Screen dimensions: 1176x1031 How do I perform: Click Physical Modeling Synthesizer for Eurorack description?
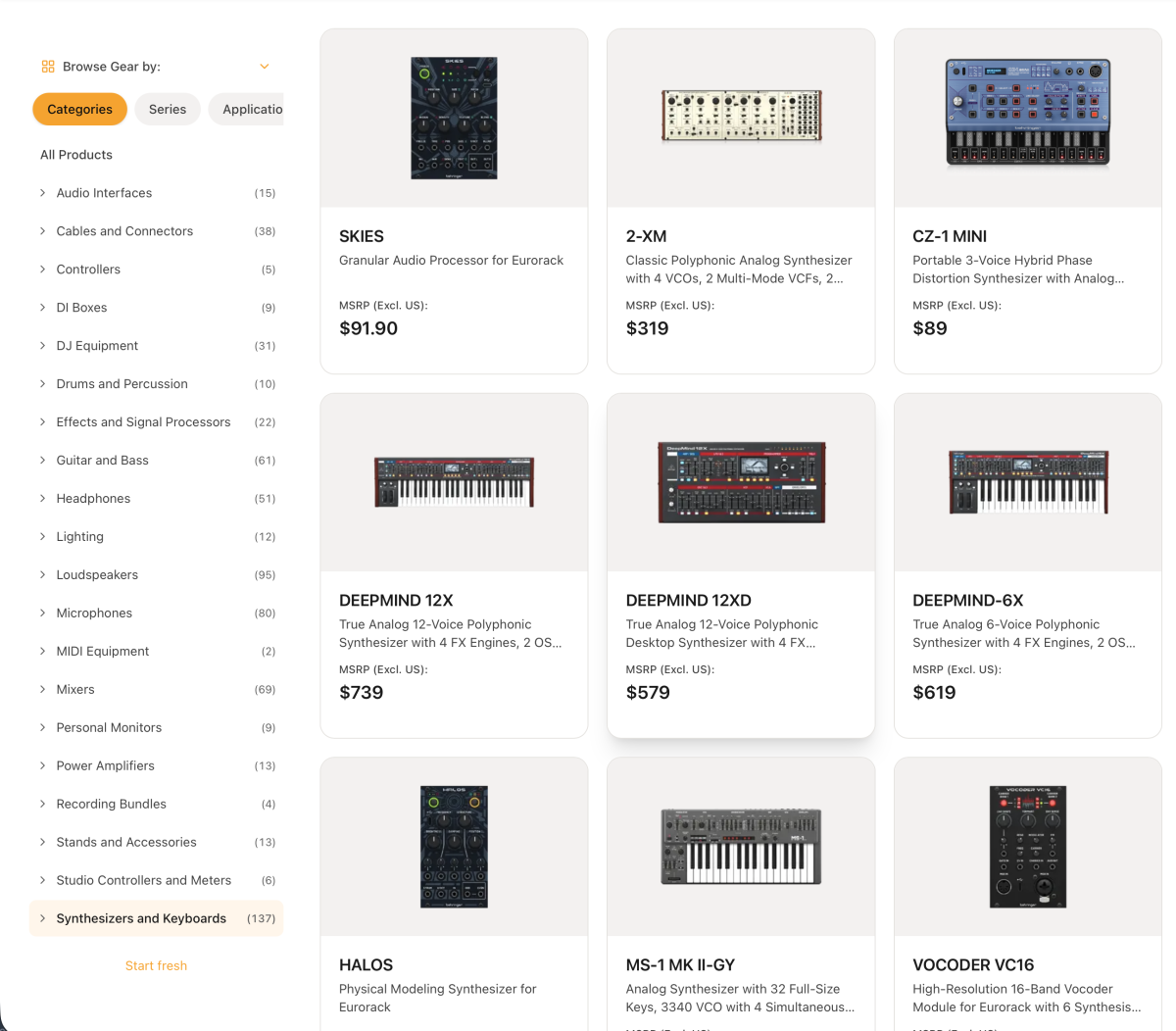[x=437, y=999]
